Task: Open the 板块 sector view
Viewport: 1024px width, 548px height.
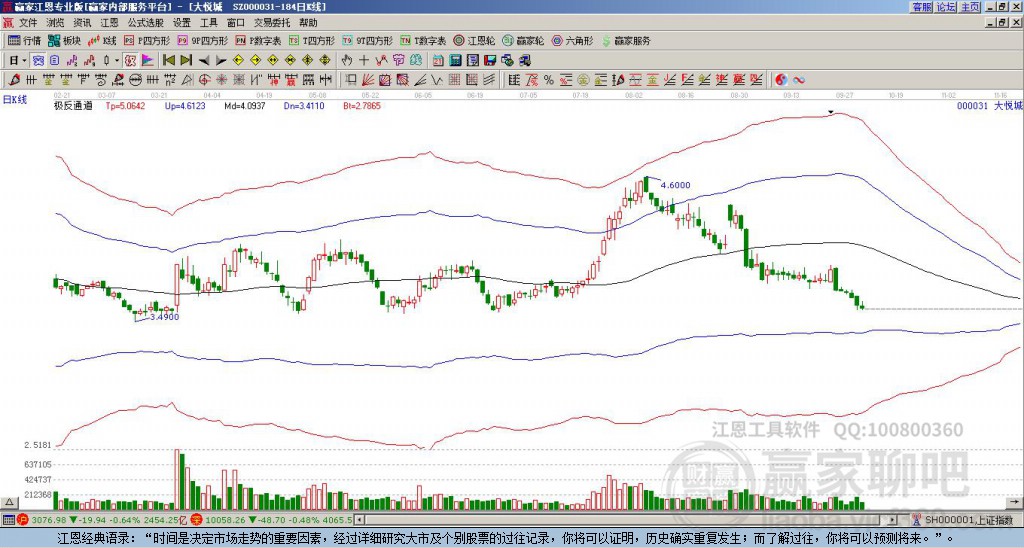Action: coord(64,40)
